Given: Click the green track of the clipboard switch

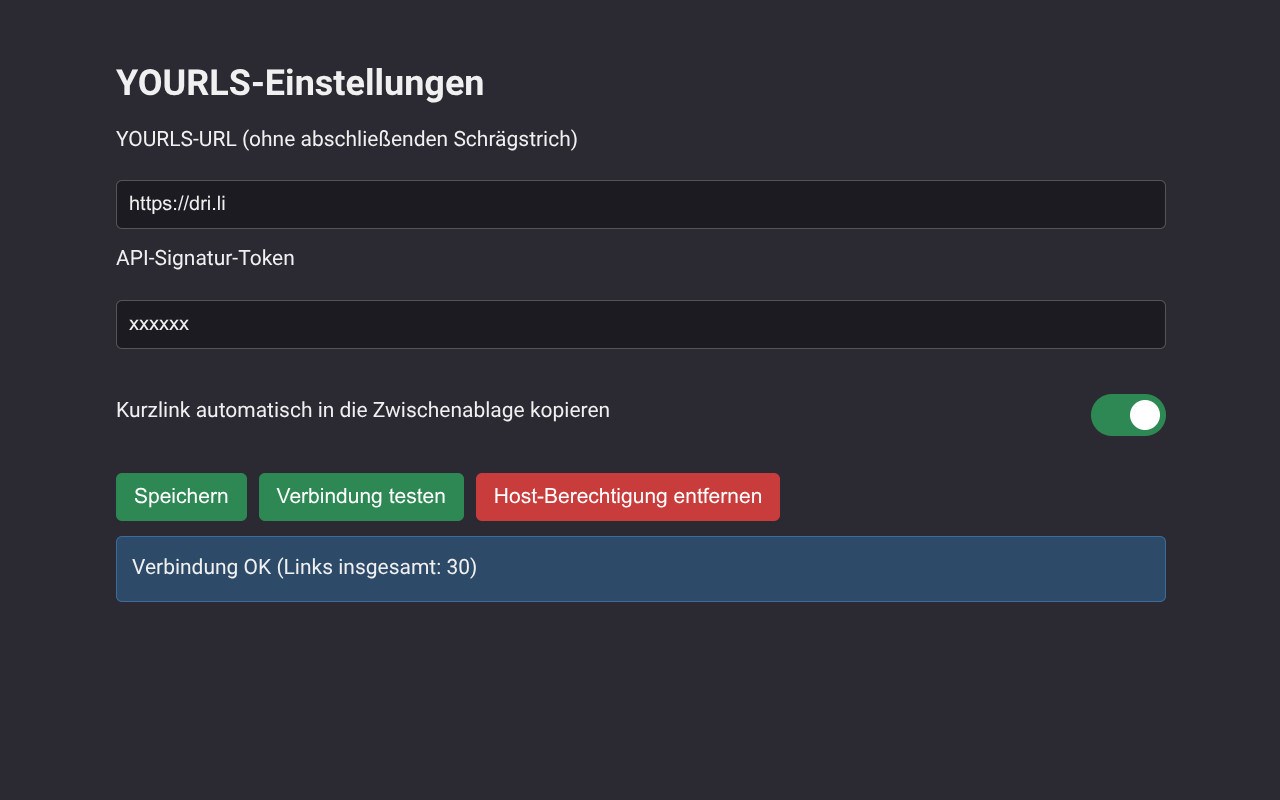Looking at the screenshot, I should point(1108,415).
